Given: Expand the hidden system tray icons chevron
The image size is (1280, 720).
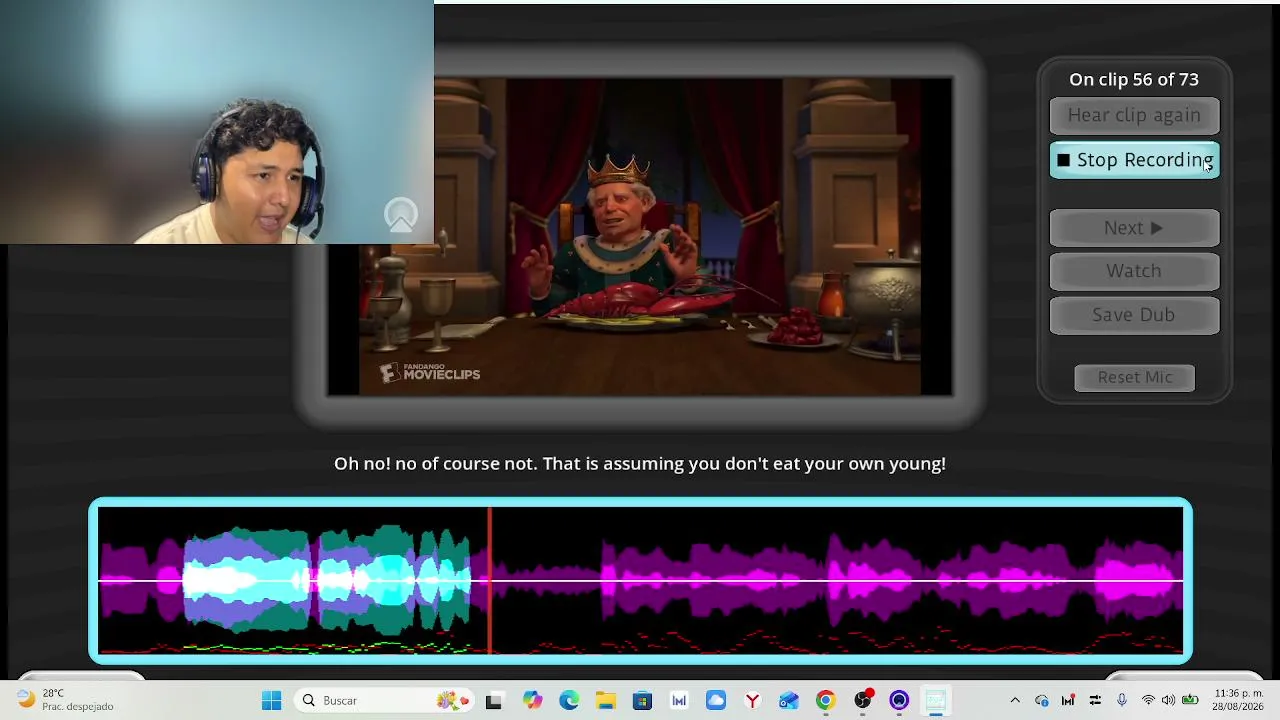Looking at the screenshot, I should pos(1015,701).
